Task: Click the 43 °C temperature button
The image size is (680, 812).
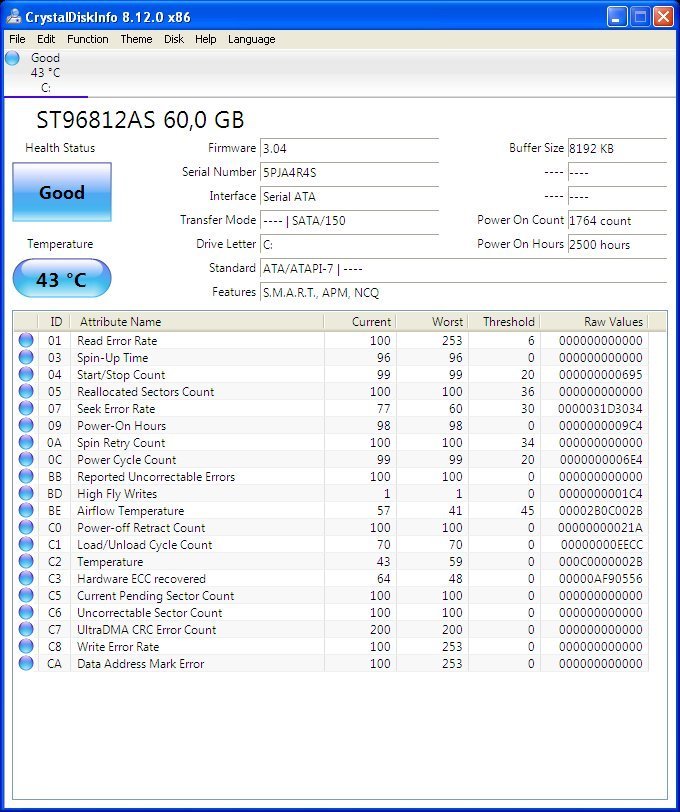Action: click(x=62, y=280)
